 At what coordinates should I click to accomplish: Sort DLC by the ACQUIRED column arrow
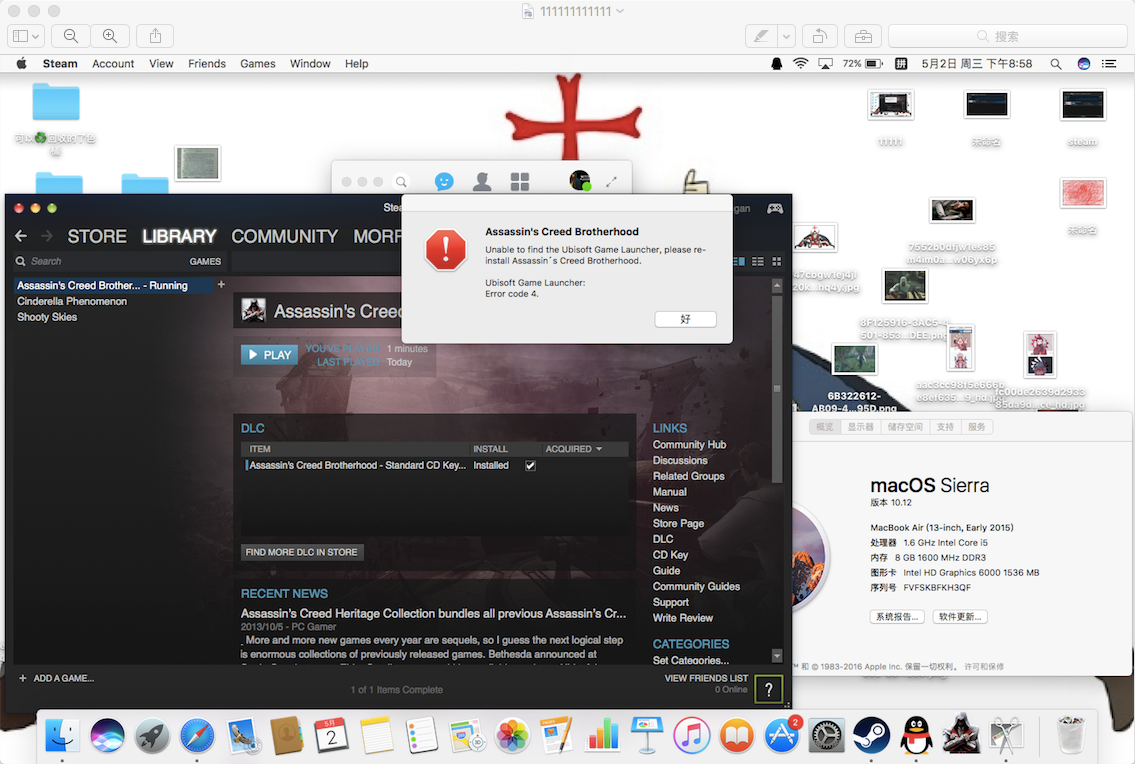click(x=599, y=449)
